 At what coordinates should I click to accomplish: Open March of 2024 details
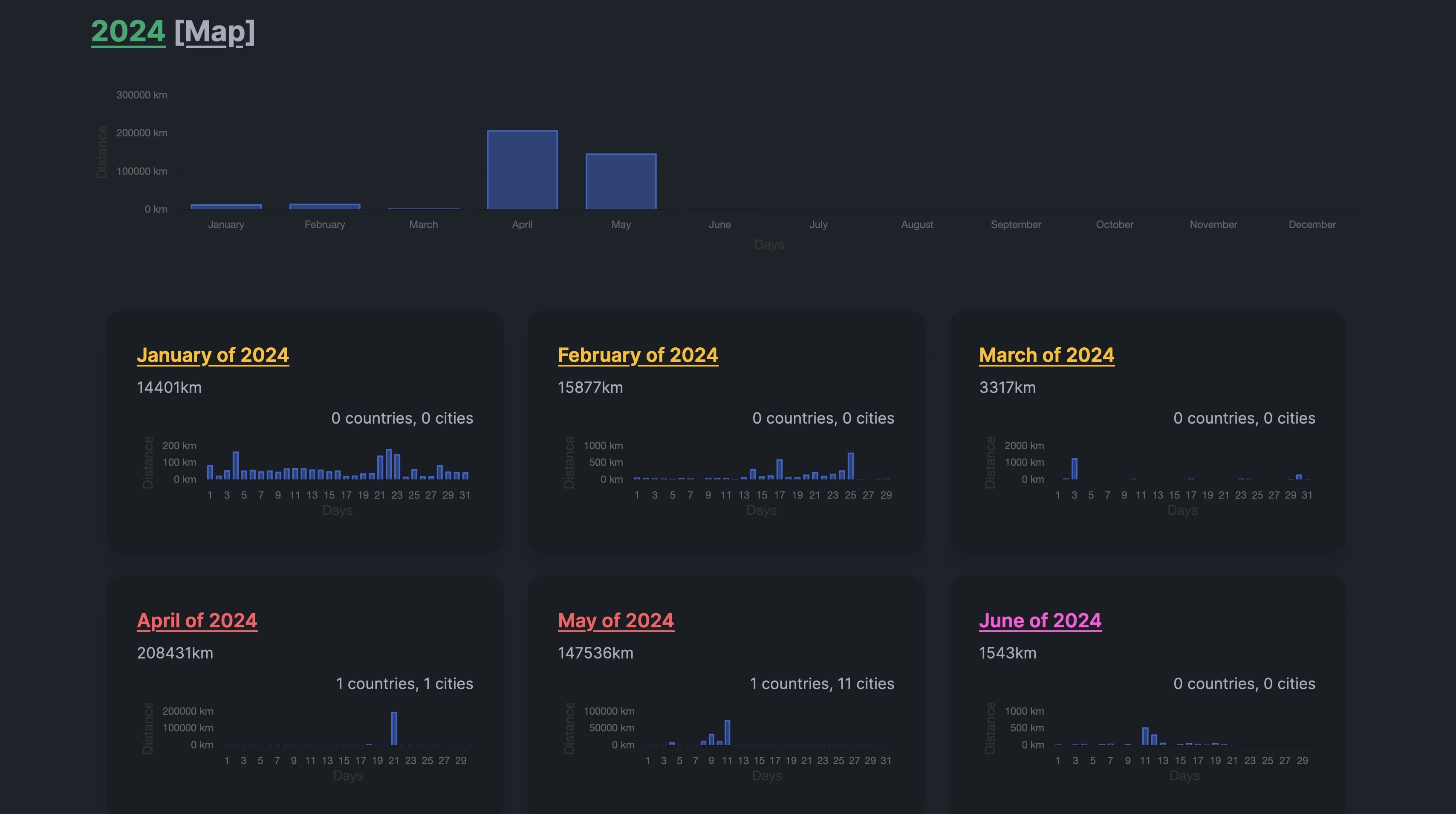coord(1047,355)
